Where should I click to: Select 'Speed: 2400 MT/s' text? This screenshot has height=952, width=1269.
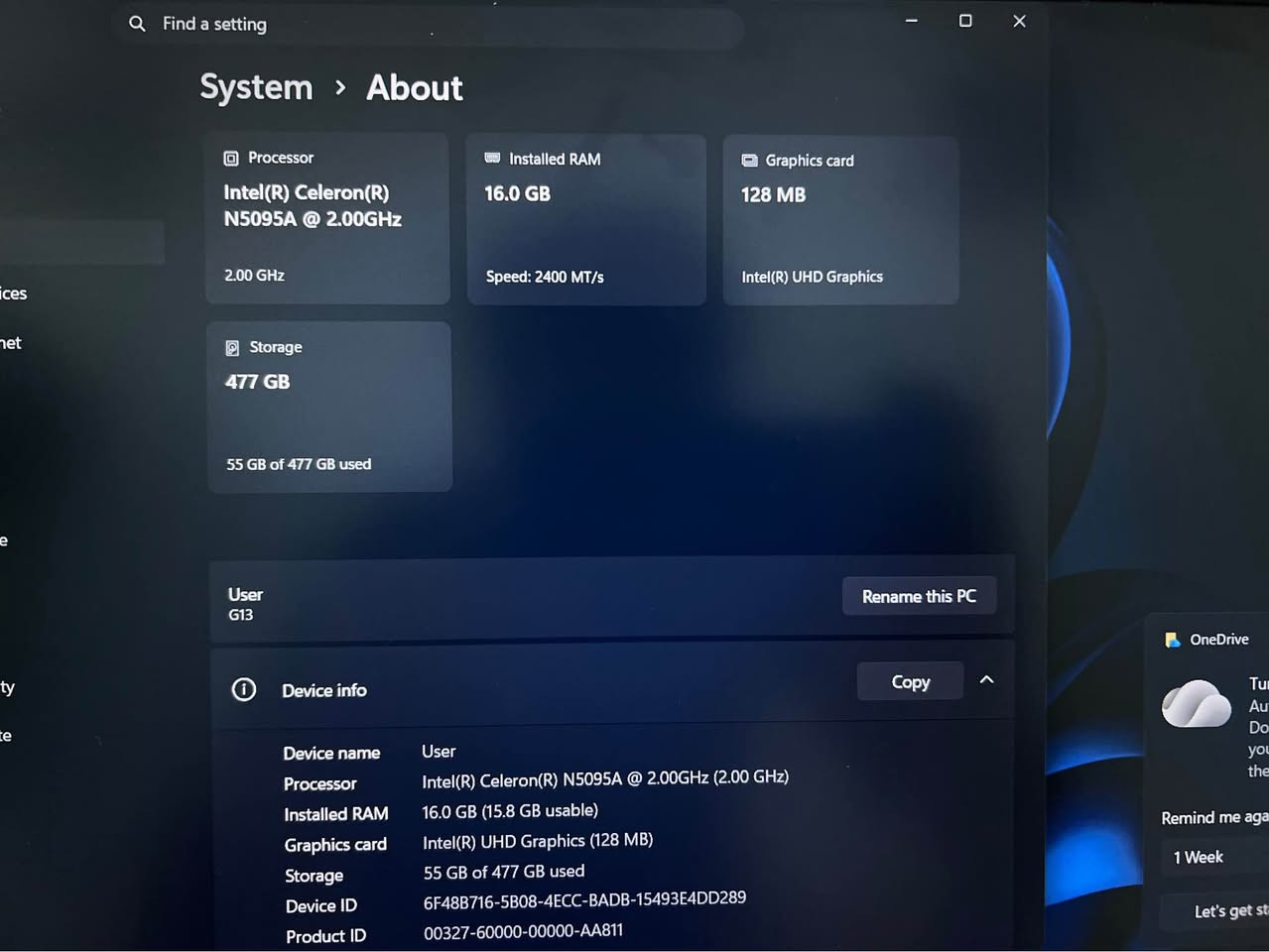point(545,277)
